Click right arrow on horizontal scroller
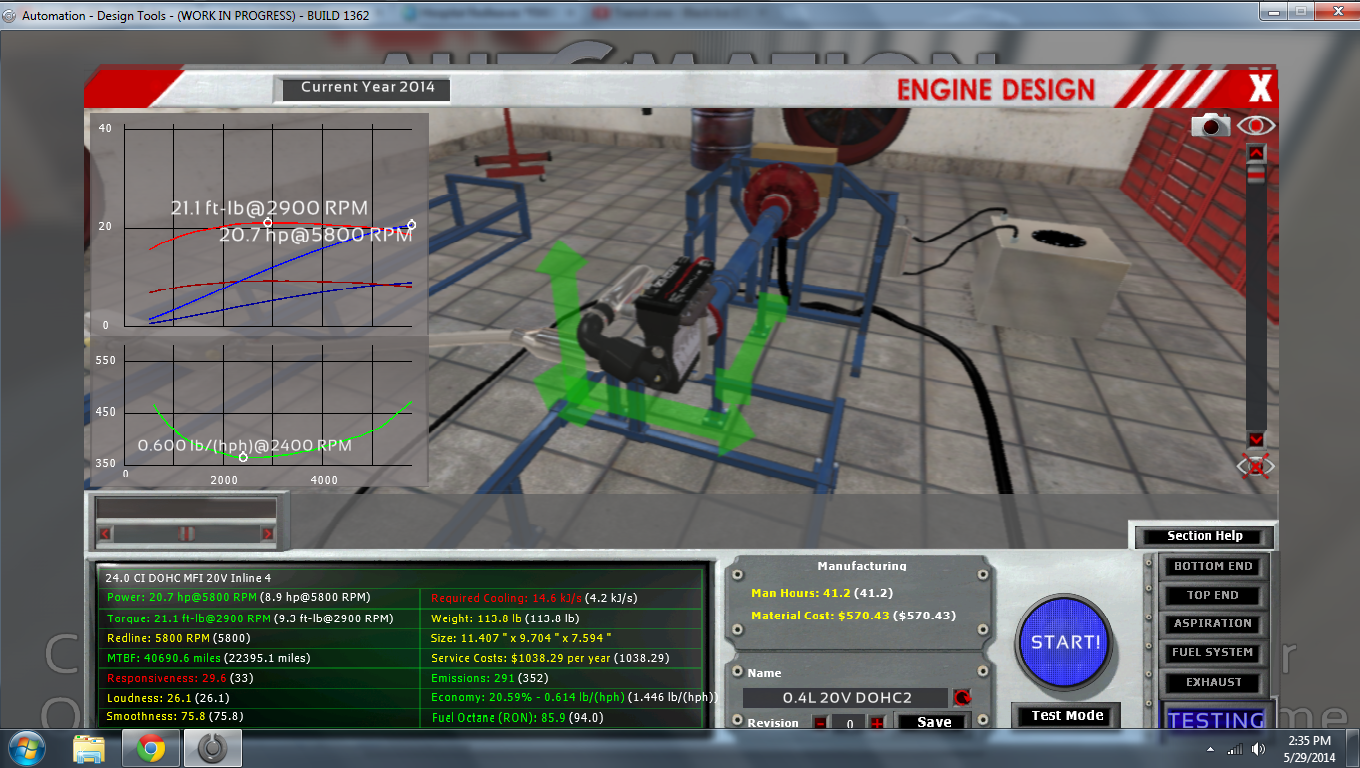Viewport: 1360px width, 768px height. tap(267, 534)
